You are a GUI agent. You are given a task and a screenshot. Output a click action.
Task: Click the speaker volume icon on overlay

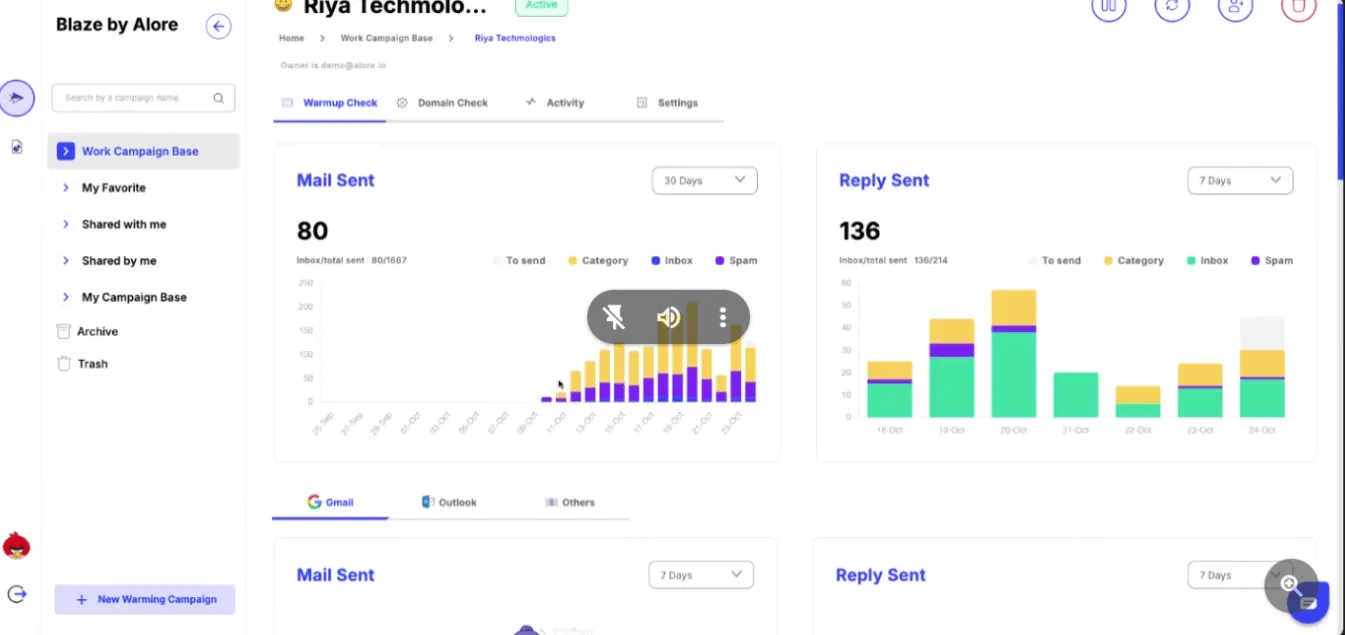tap(668, 318)
